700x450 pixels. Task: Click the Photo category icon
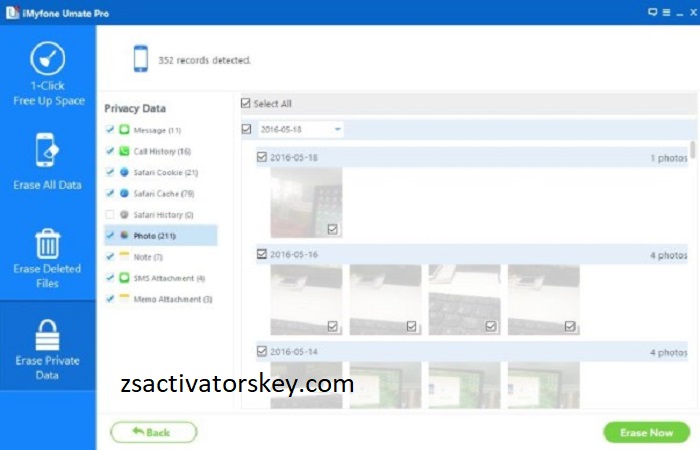point(124,235)
